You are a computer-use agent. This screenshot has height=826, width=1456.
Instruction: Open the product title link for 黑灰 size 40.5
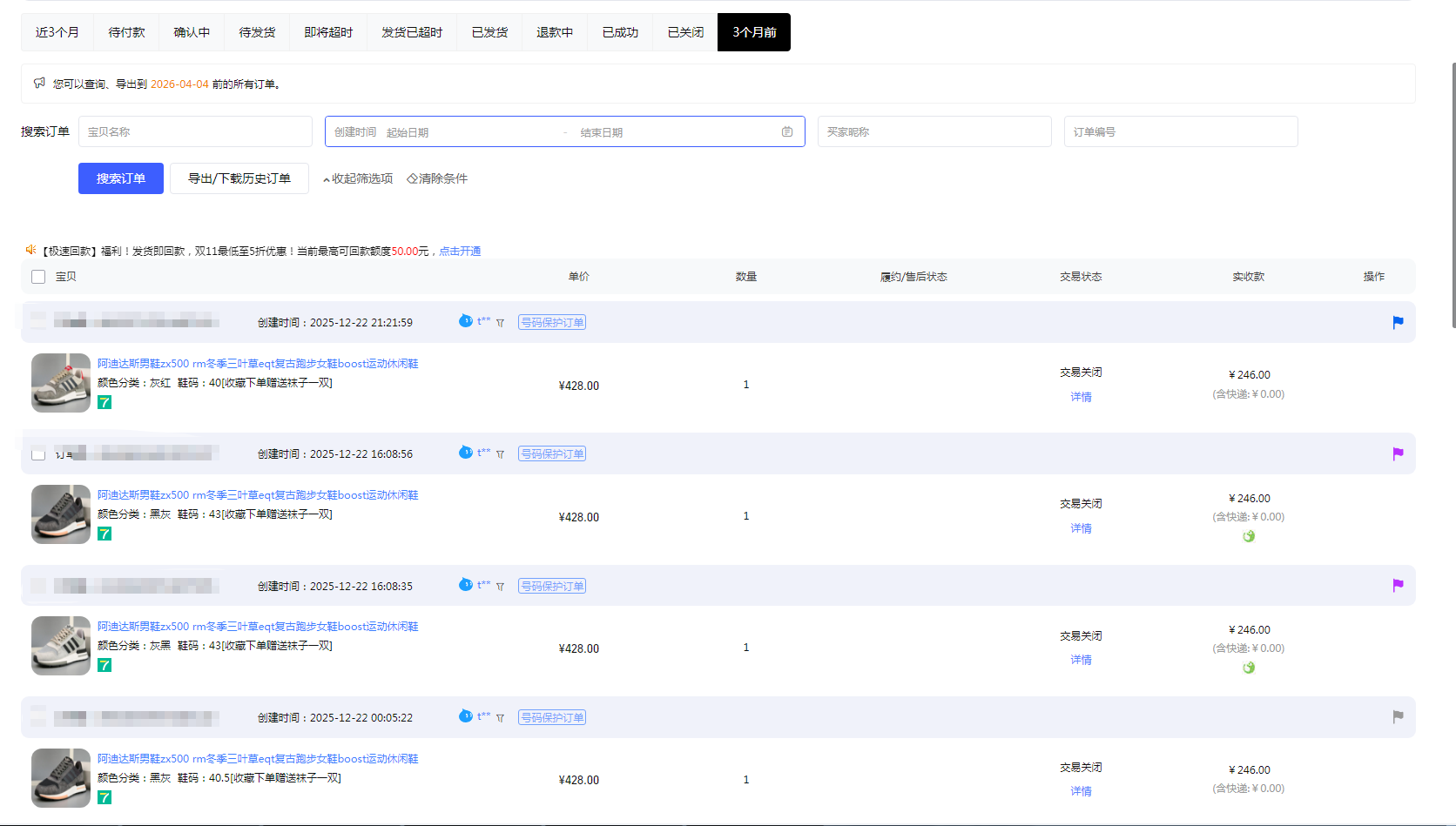(258, 759)
